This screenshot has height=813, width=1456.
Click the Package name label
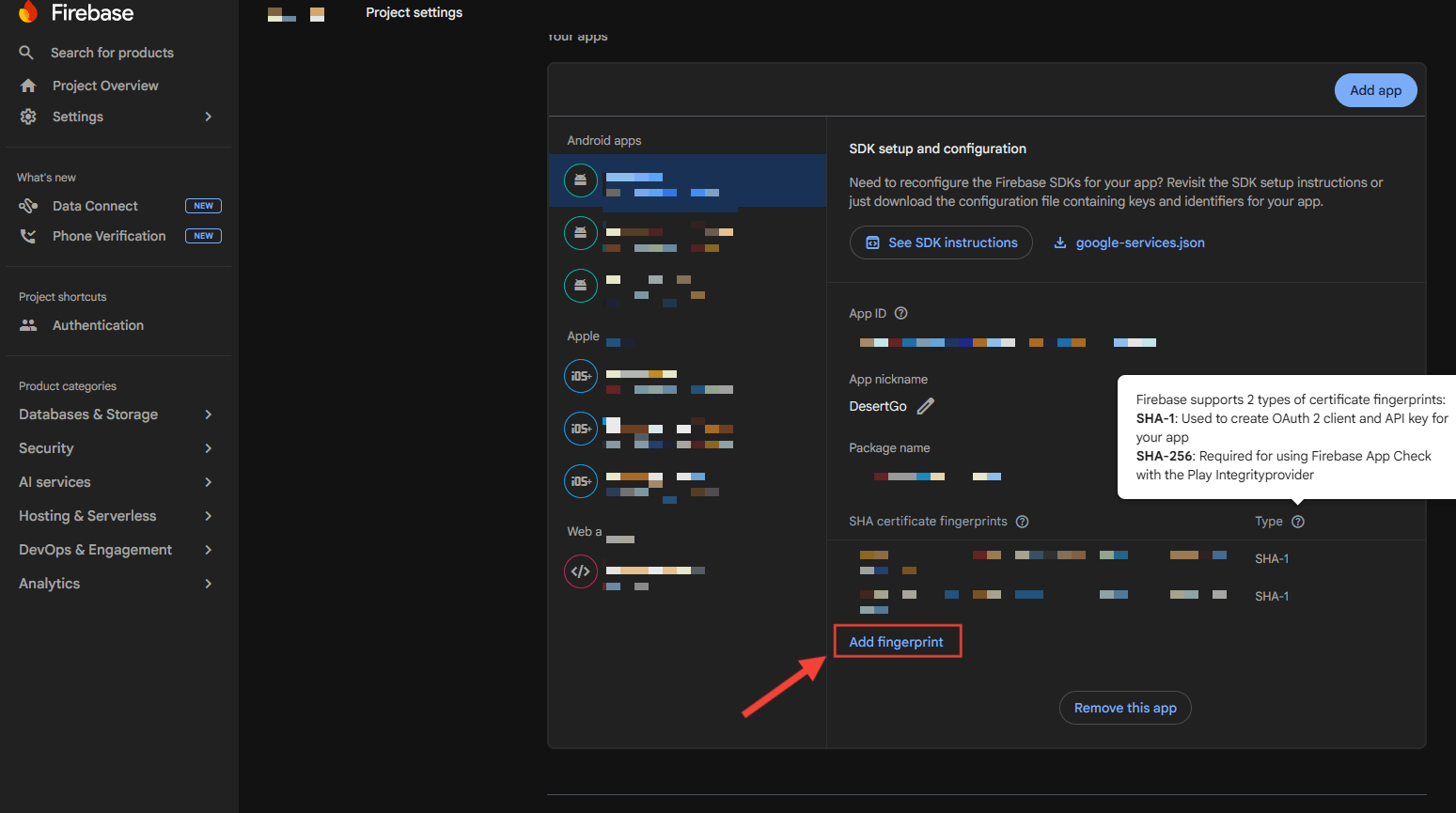(889, 447)
